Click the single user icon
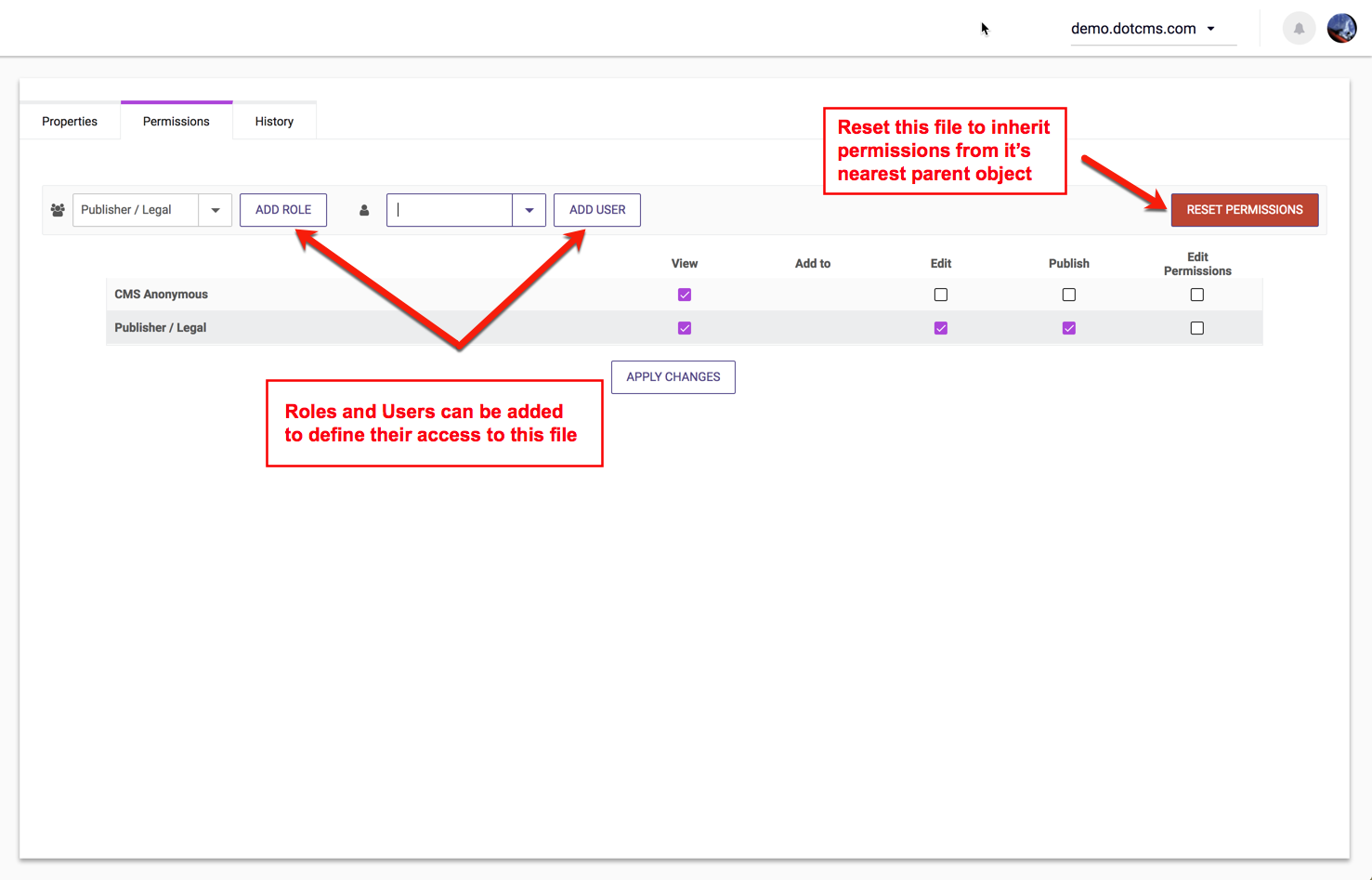The height and width of the screenshot is (880, 1372). [x=364, y=210]
